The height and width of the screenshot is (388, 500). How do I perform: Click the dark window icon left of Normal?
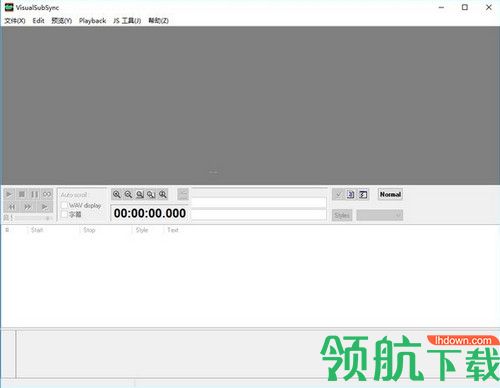(363, 194)
